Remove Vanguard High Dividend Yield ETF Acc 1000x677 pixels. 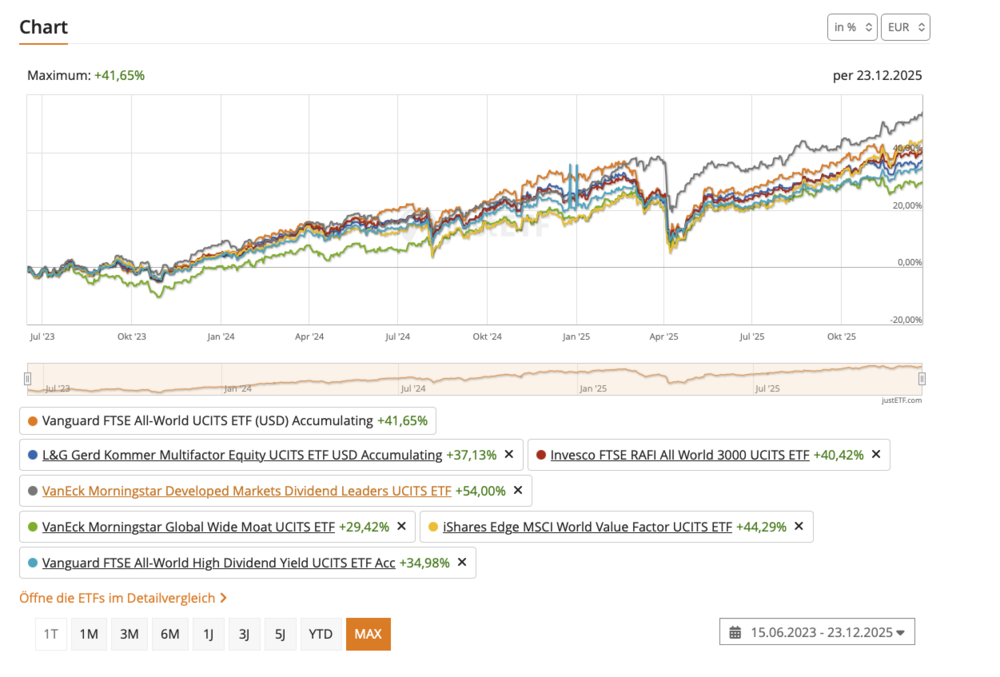(x=462, y=562)
